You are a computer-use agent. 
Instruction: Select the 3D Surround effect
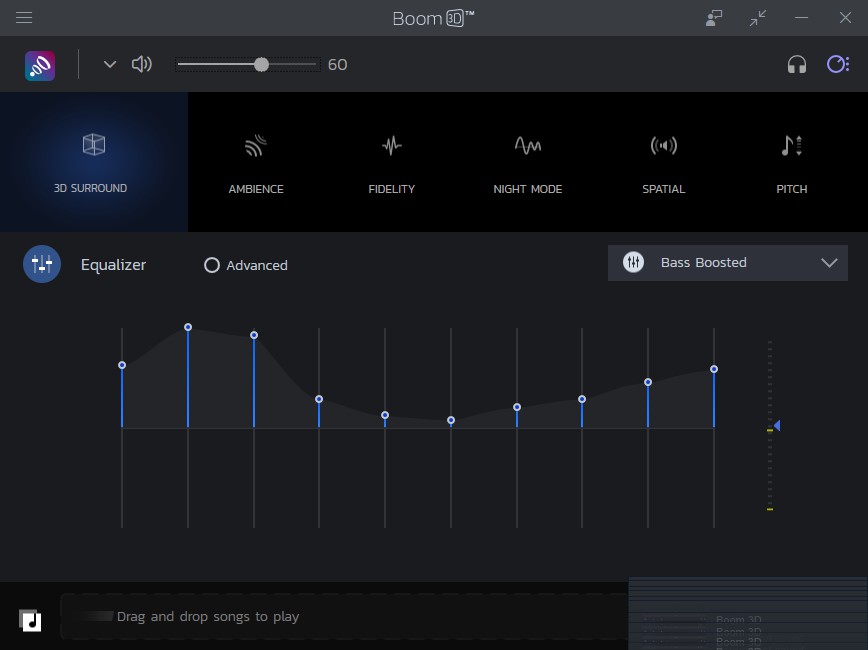pos(94,162)
